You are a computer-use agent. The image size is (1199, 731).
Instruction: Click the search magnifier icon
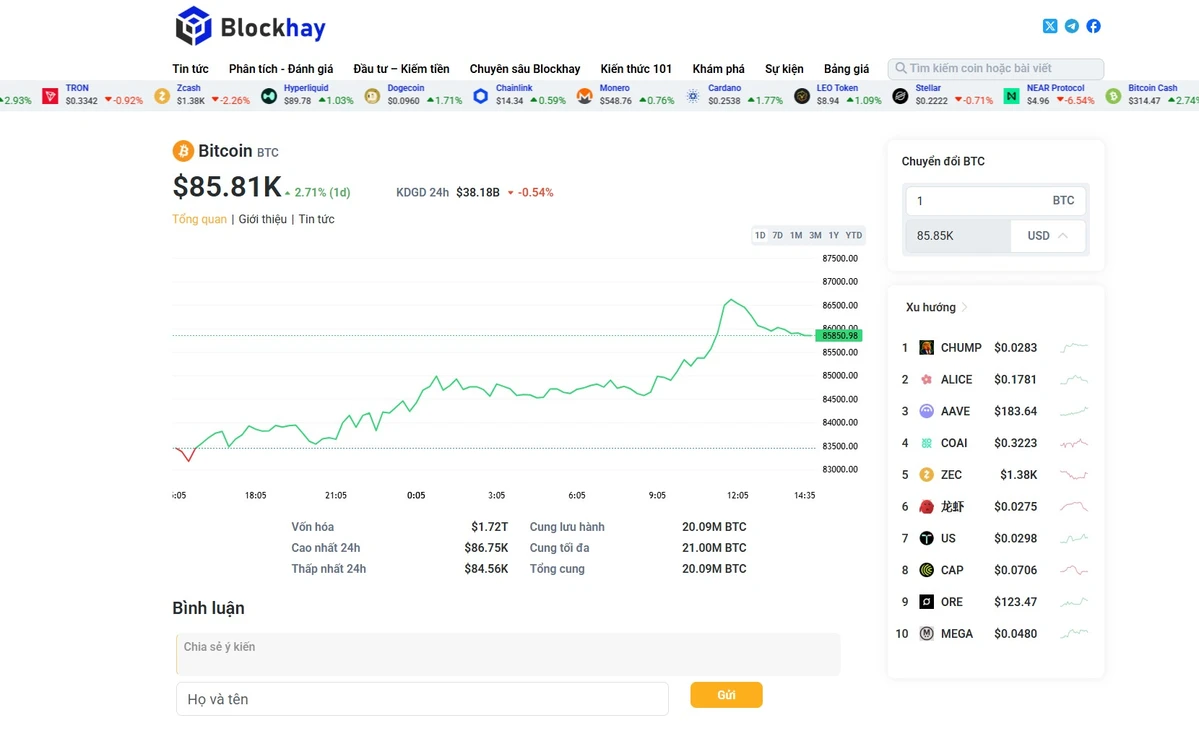tap(901, 68)
